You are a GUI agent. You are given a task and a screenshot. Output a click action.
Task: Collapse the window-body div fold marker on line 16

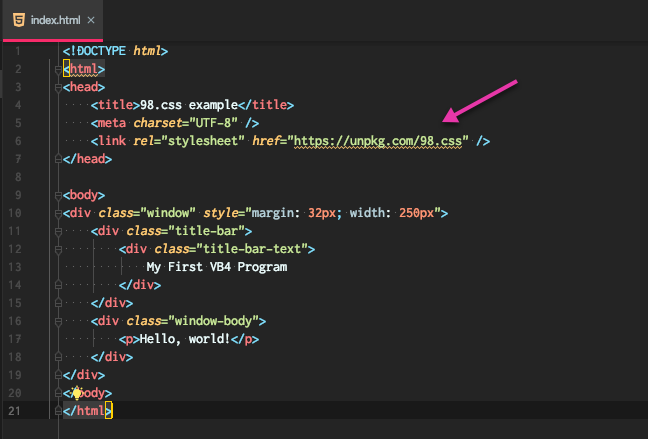(58, 321)
